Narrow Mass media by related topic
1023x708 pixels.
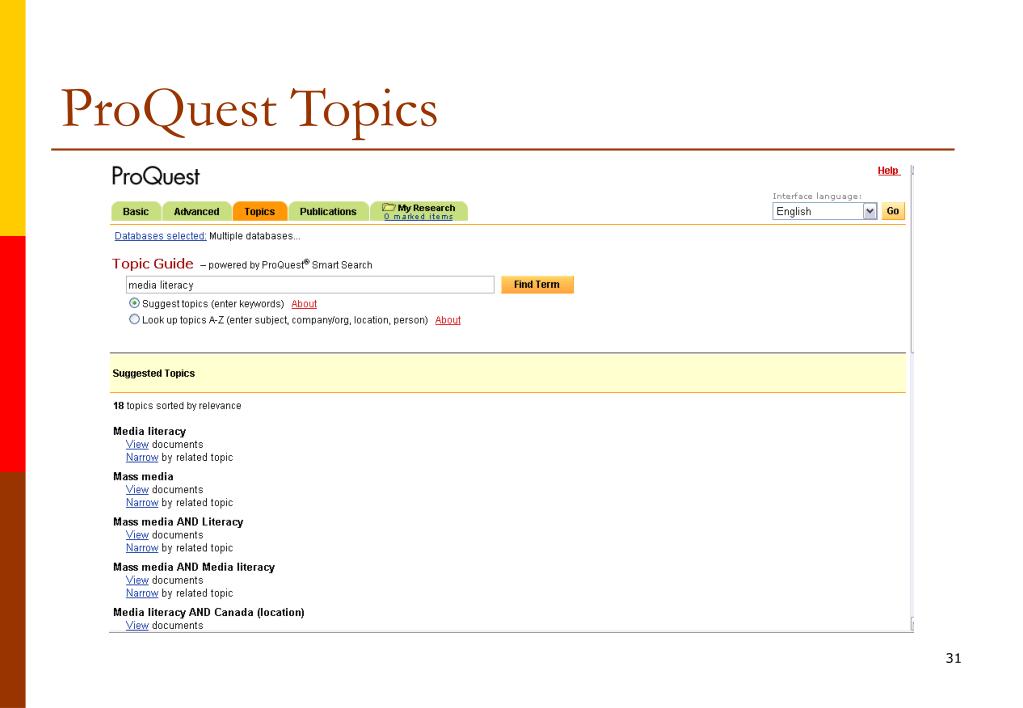pos(142,502)
